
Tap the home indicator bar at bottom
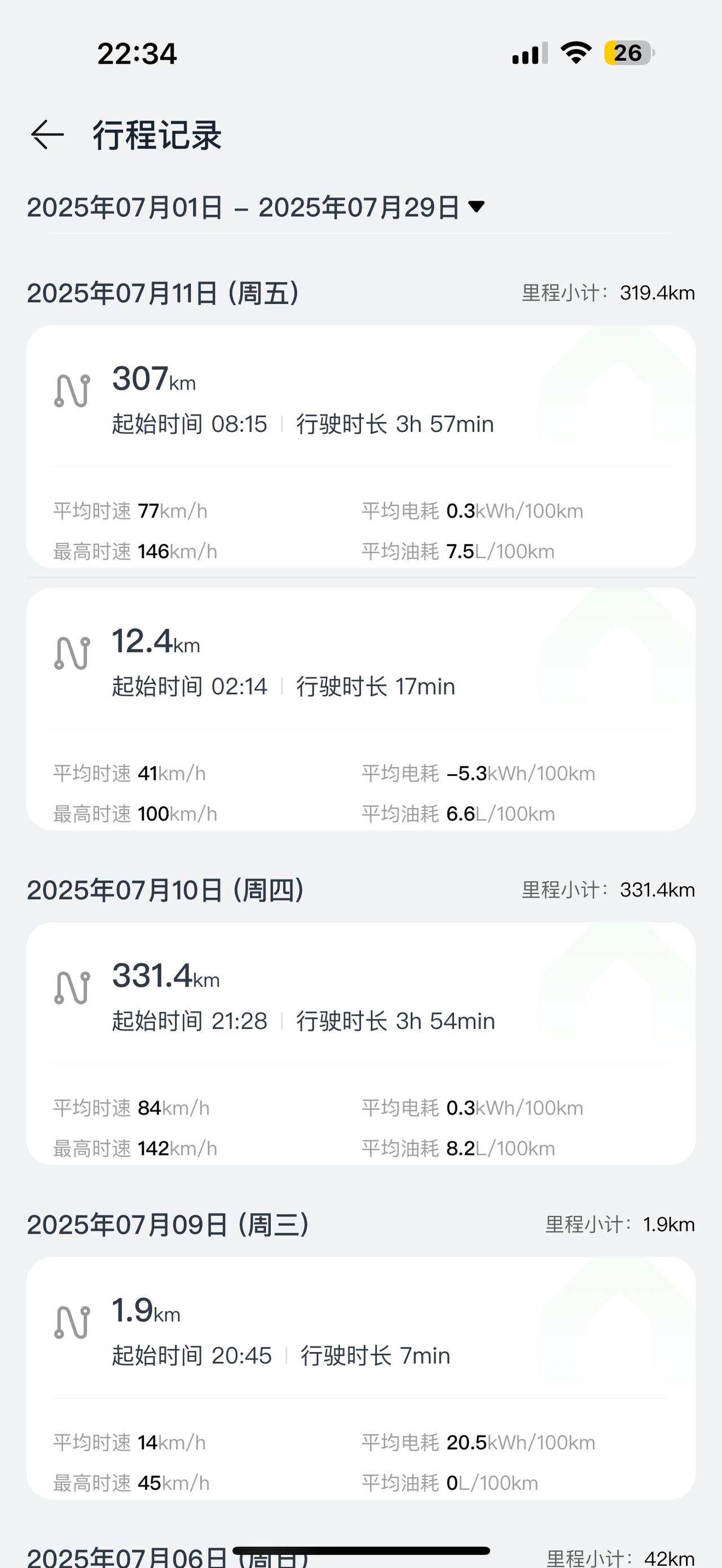[361, 1551]
